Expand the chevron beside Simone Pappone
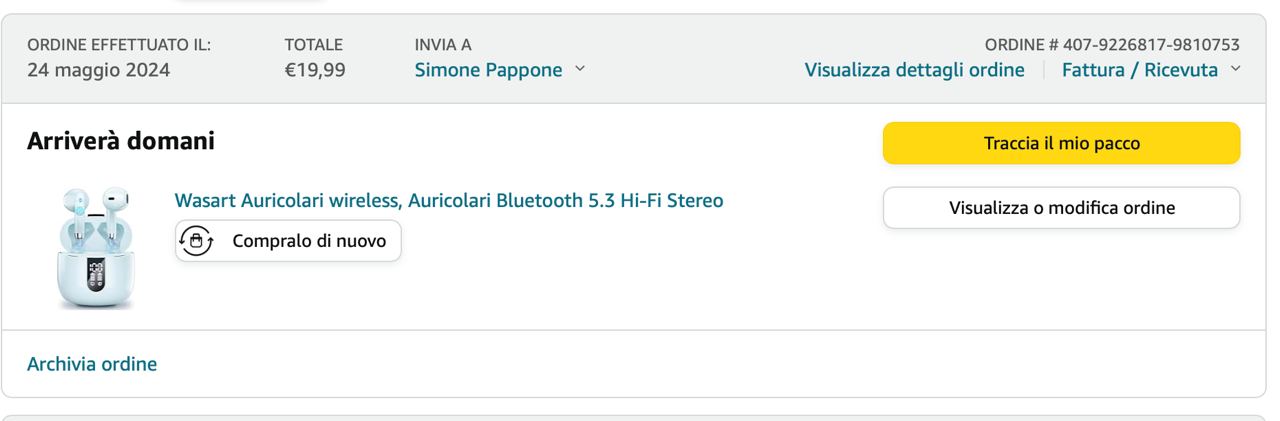1280x421 pixels. [x=580, y=70]
